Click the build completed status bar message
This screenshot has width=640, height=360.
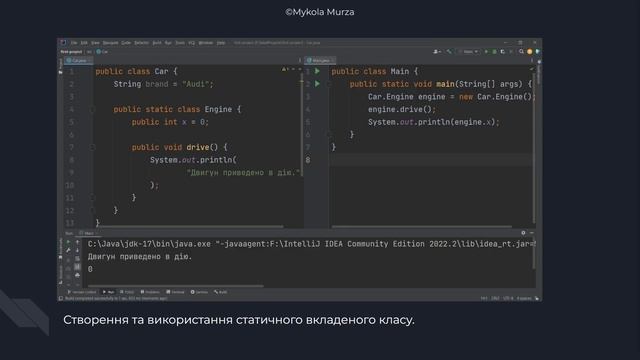(x=116, y=298)
